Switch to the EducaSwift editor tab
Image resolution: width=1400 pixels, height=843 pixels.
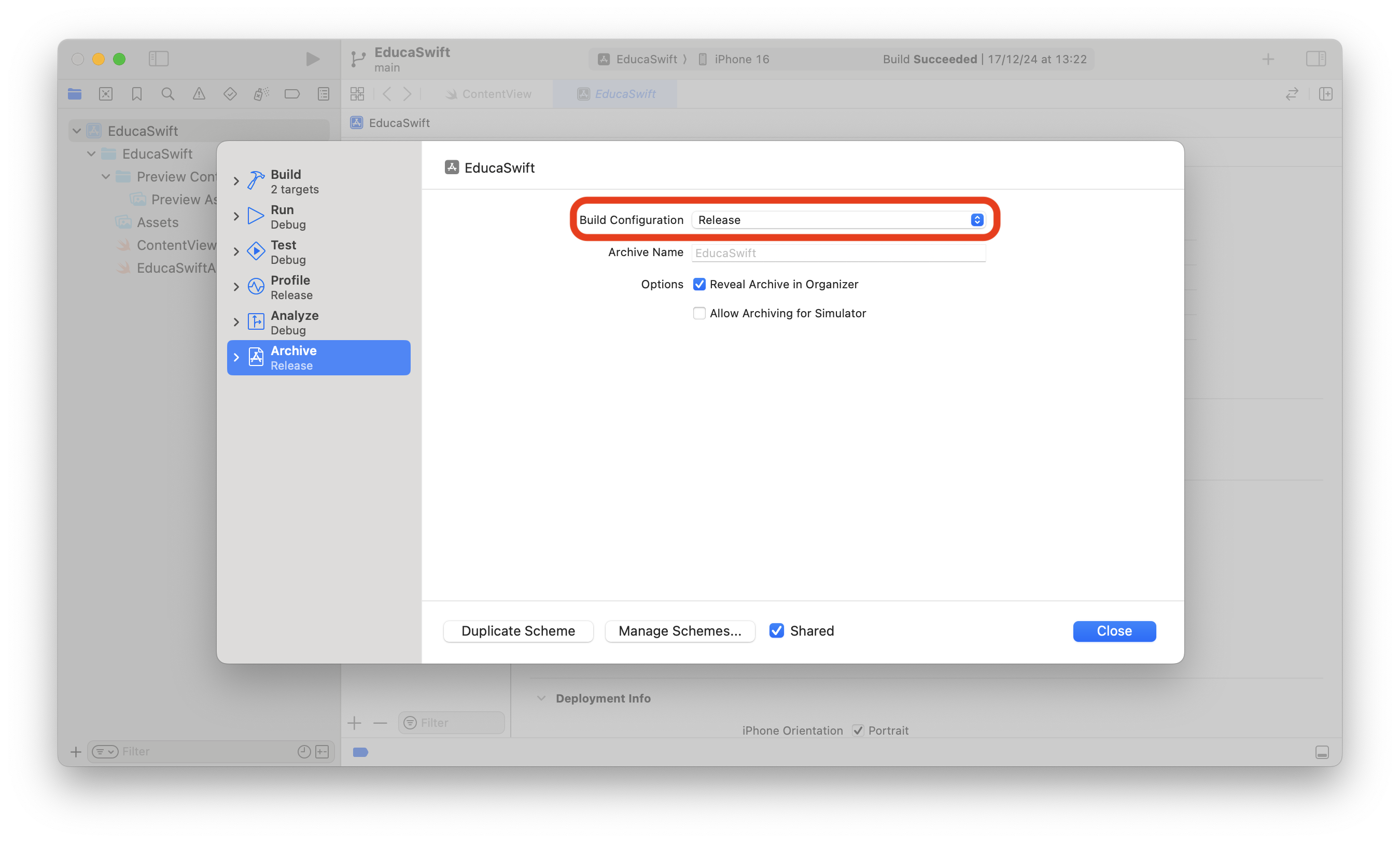(x=615, y=94)
